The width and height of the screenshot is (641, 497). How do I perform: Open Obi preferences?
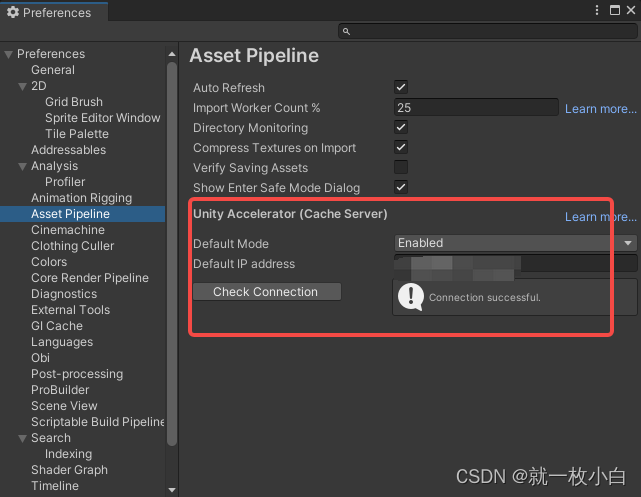pyautogui.click(x=40, y=358)
